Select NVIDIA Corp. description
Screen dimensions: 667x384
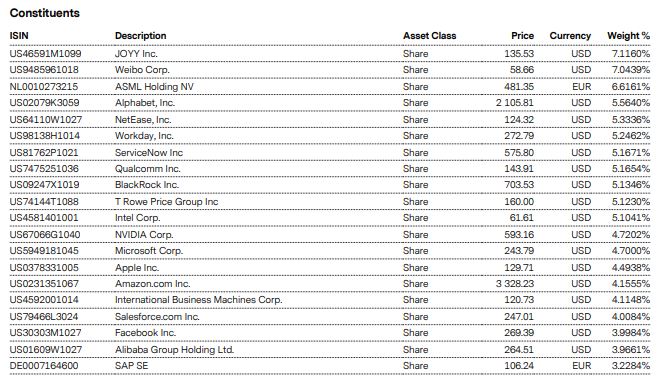tap(144, 235)
